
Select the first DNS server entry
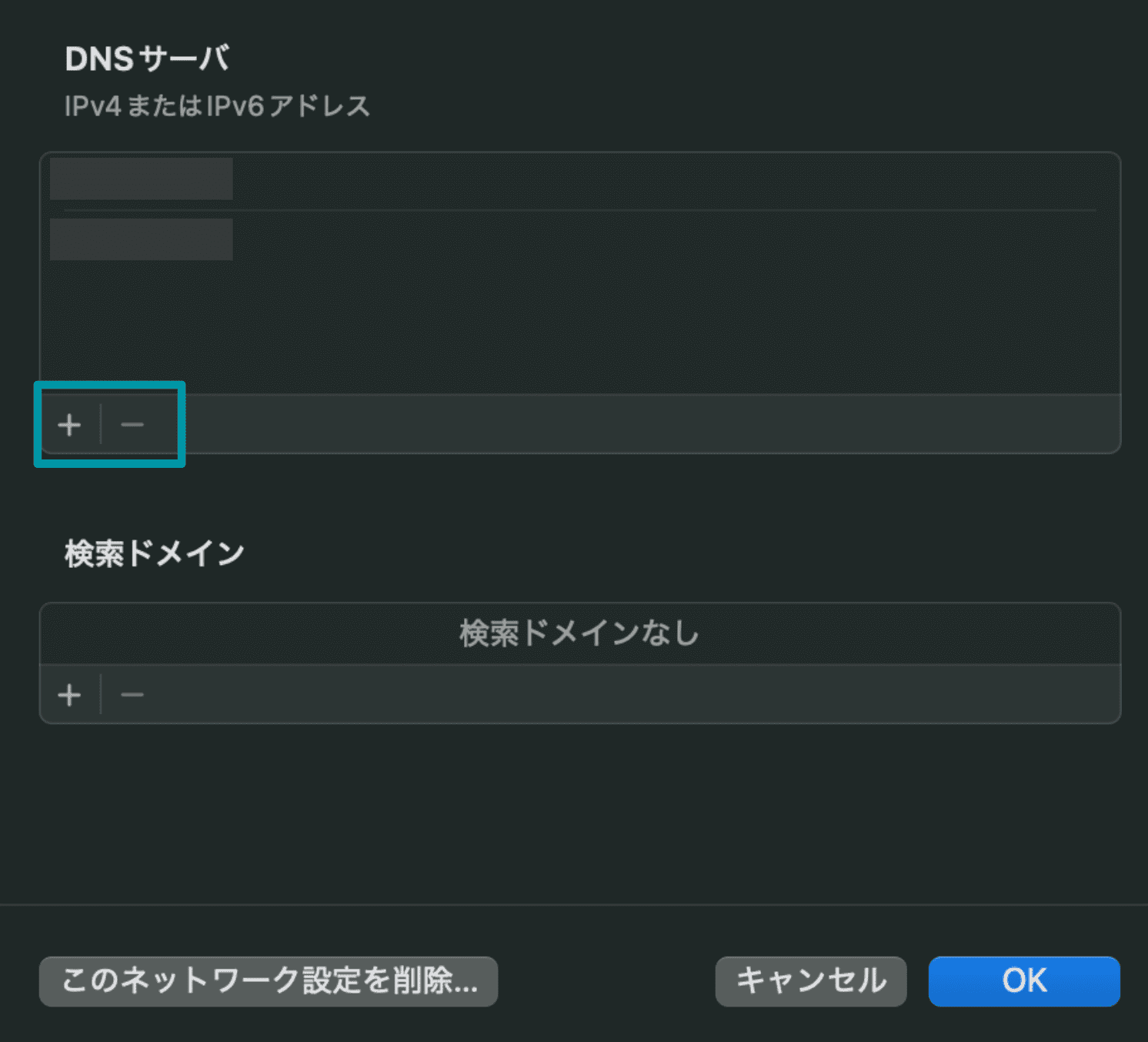point(142,179)
